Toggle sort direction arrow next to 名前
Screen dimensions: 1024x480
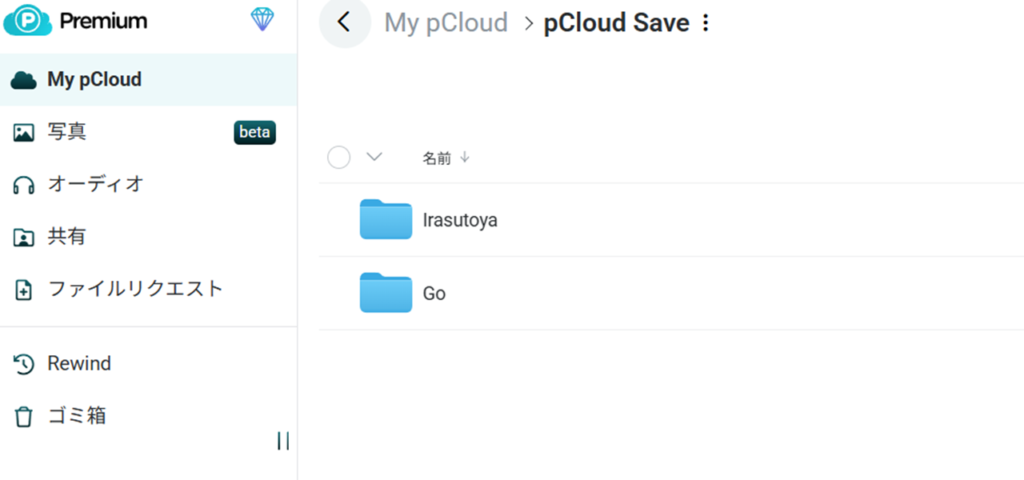click(x=465, y=158)
